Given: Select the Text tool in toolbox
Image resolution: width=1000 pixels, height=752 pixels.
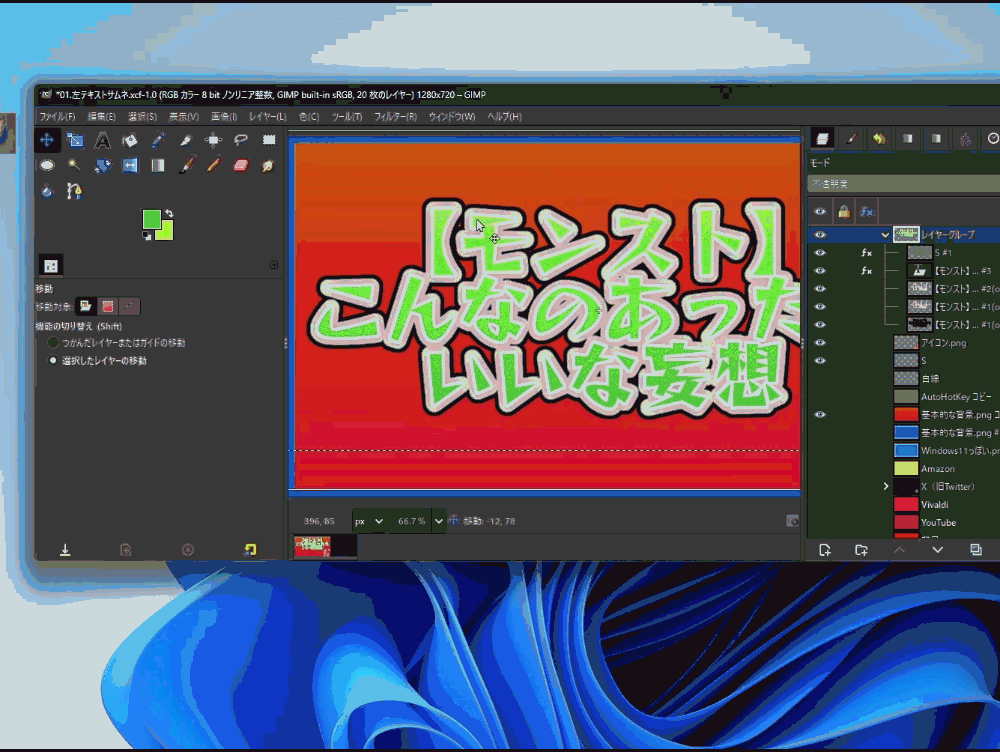Looking at the screenshot, I should coord(102,140).
